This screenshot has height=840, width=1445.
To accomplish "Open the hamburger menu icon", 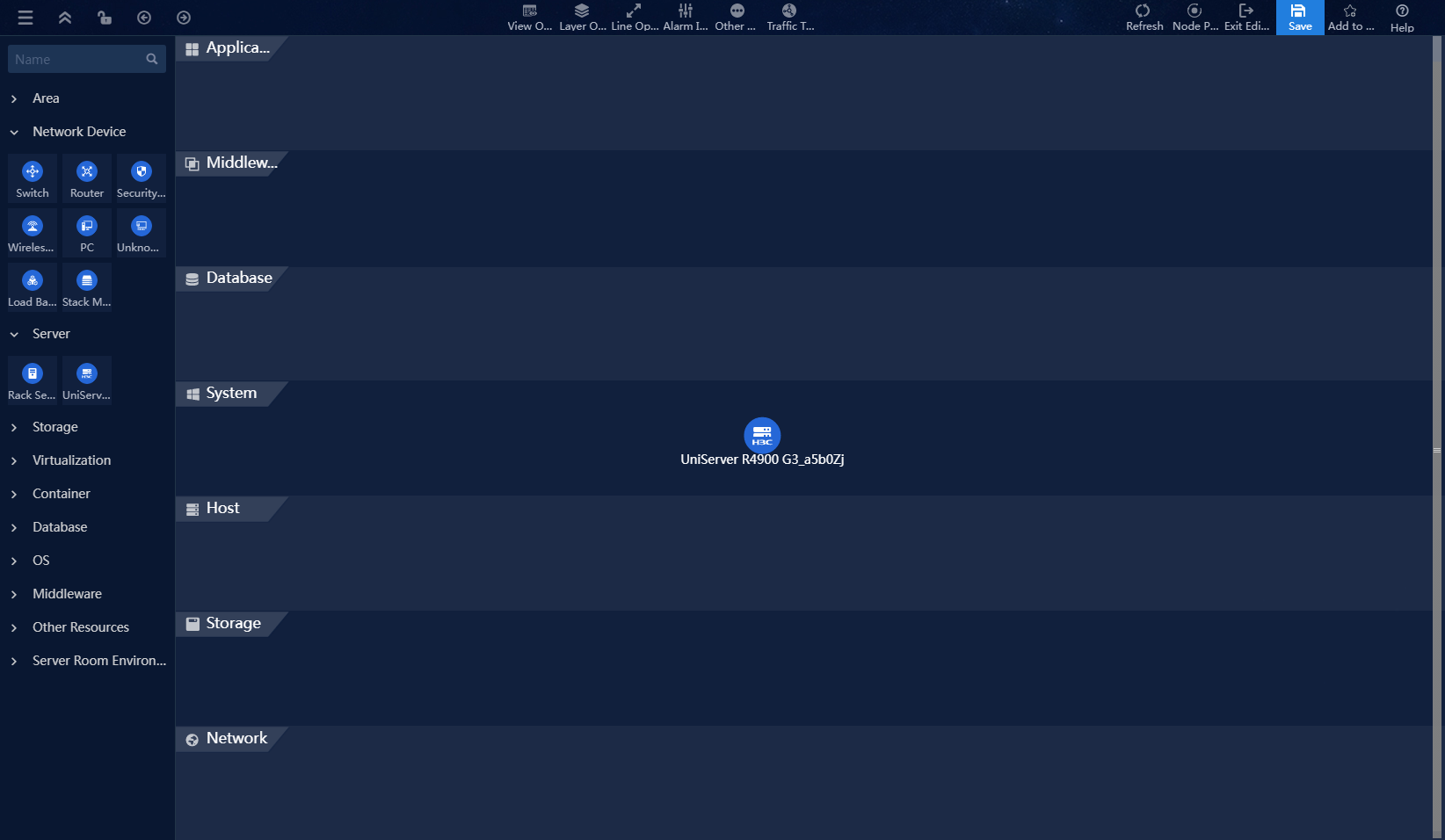I will pos(25,18).
